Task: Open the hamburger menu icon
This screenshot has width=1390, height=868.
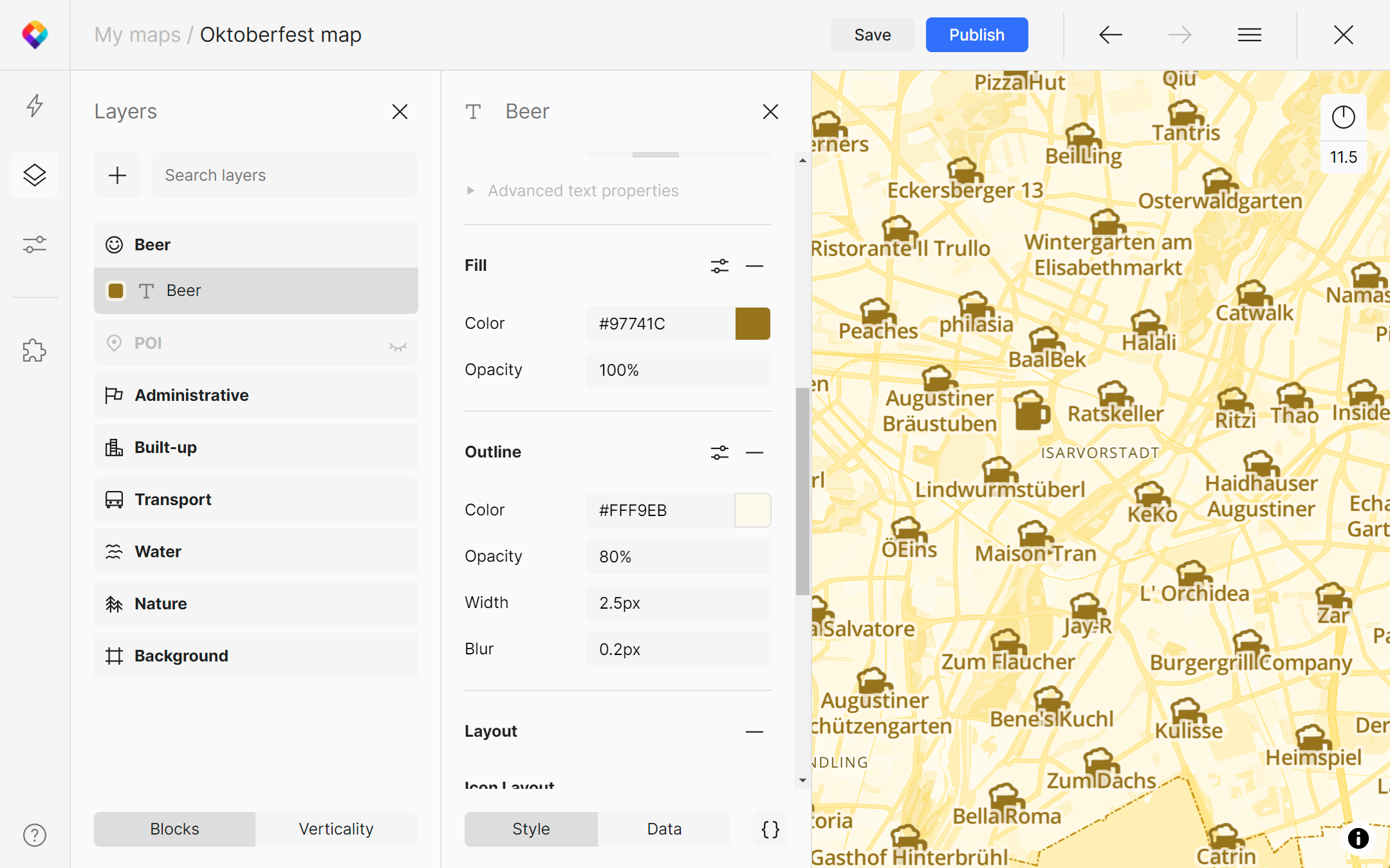Action: point(1249,35)
